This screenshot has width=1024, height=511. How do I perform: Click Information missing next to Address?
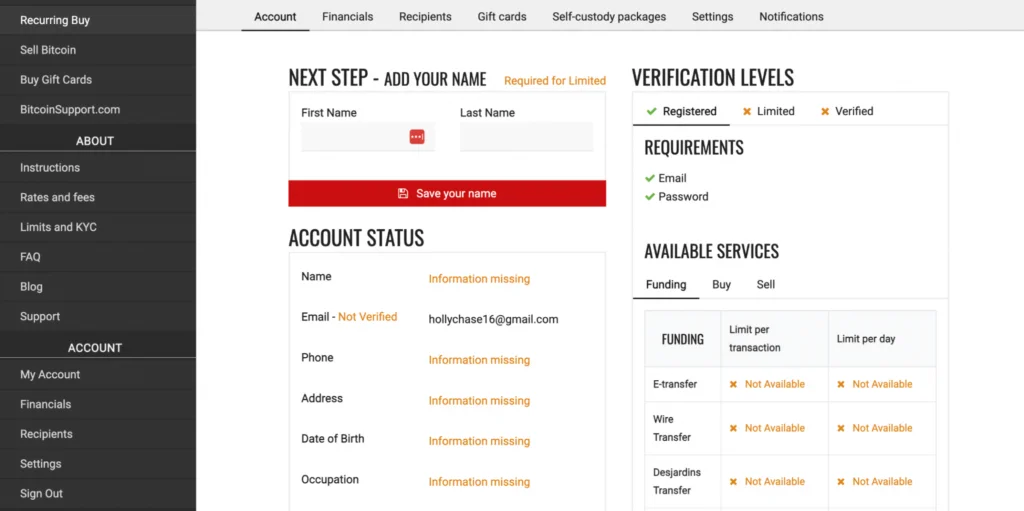479,401
